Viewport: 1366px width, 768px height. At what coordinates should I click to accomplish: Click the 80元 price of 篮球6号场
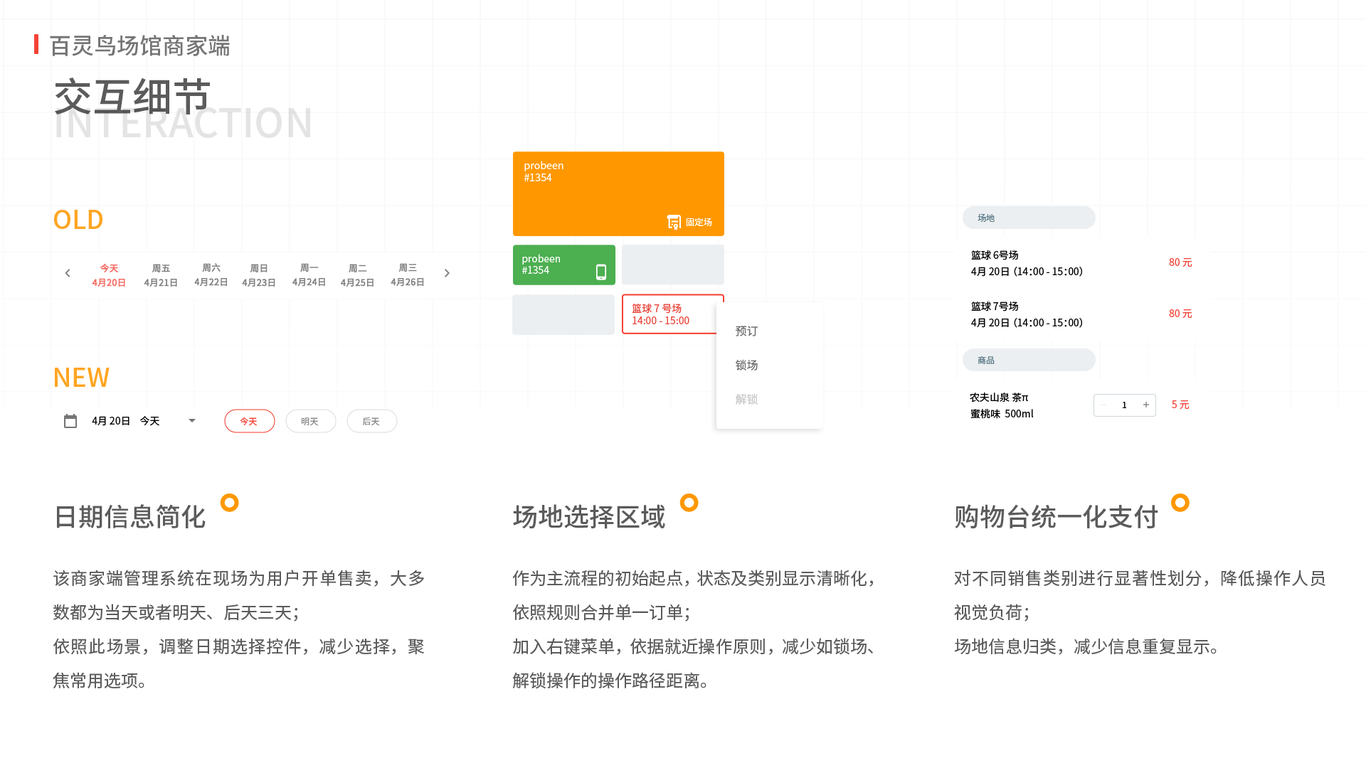pyautogui.click(x=1180, y=262)
